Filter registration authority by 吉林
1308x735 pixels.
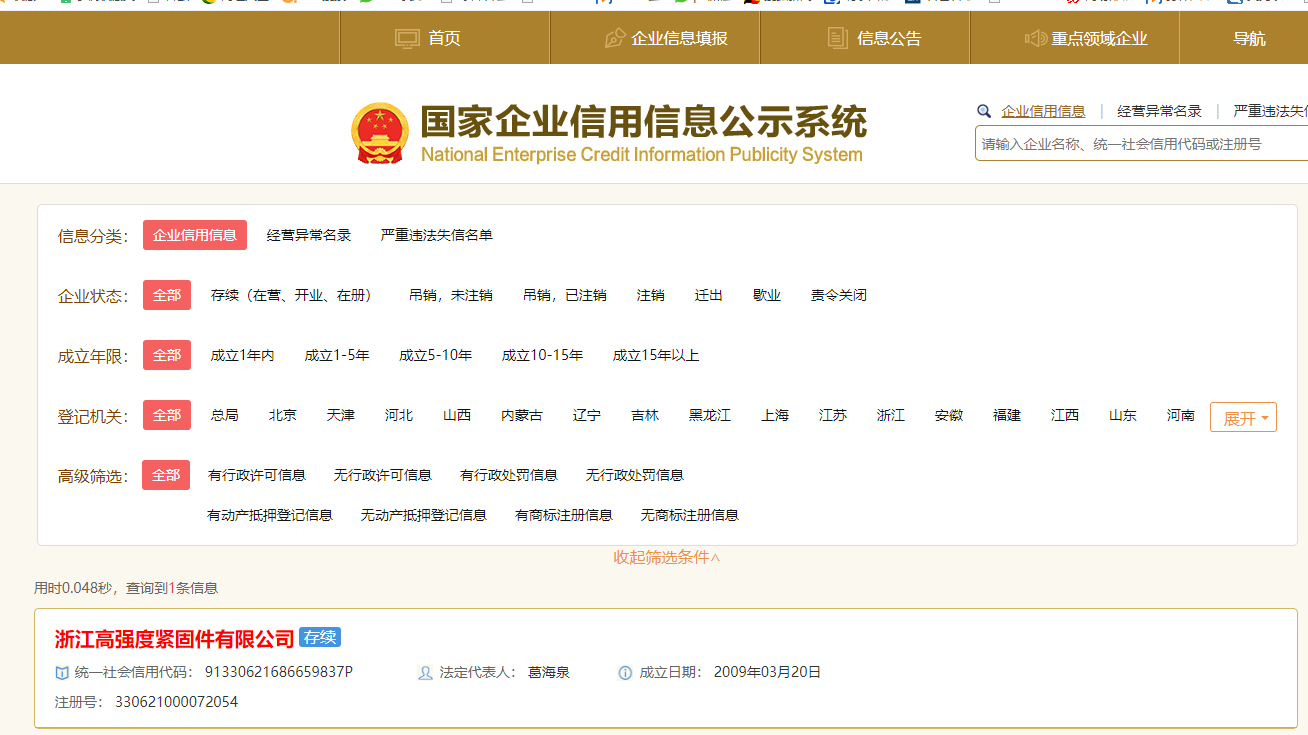645,415
